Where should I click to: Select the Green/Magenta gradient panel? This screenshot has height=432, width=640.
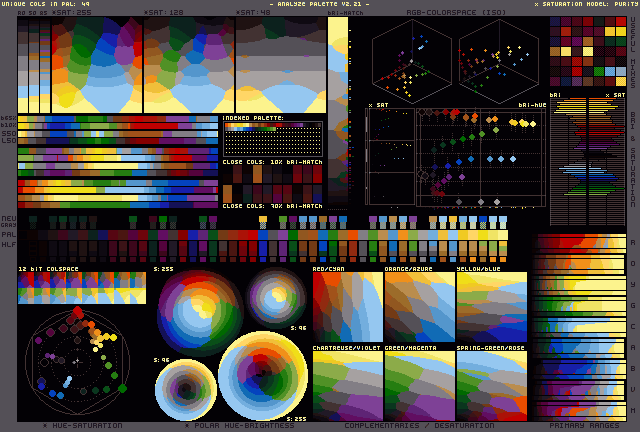pos(419,385)
